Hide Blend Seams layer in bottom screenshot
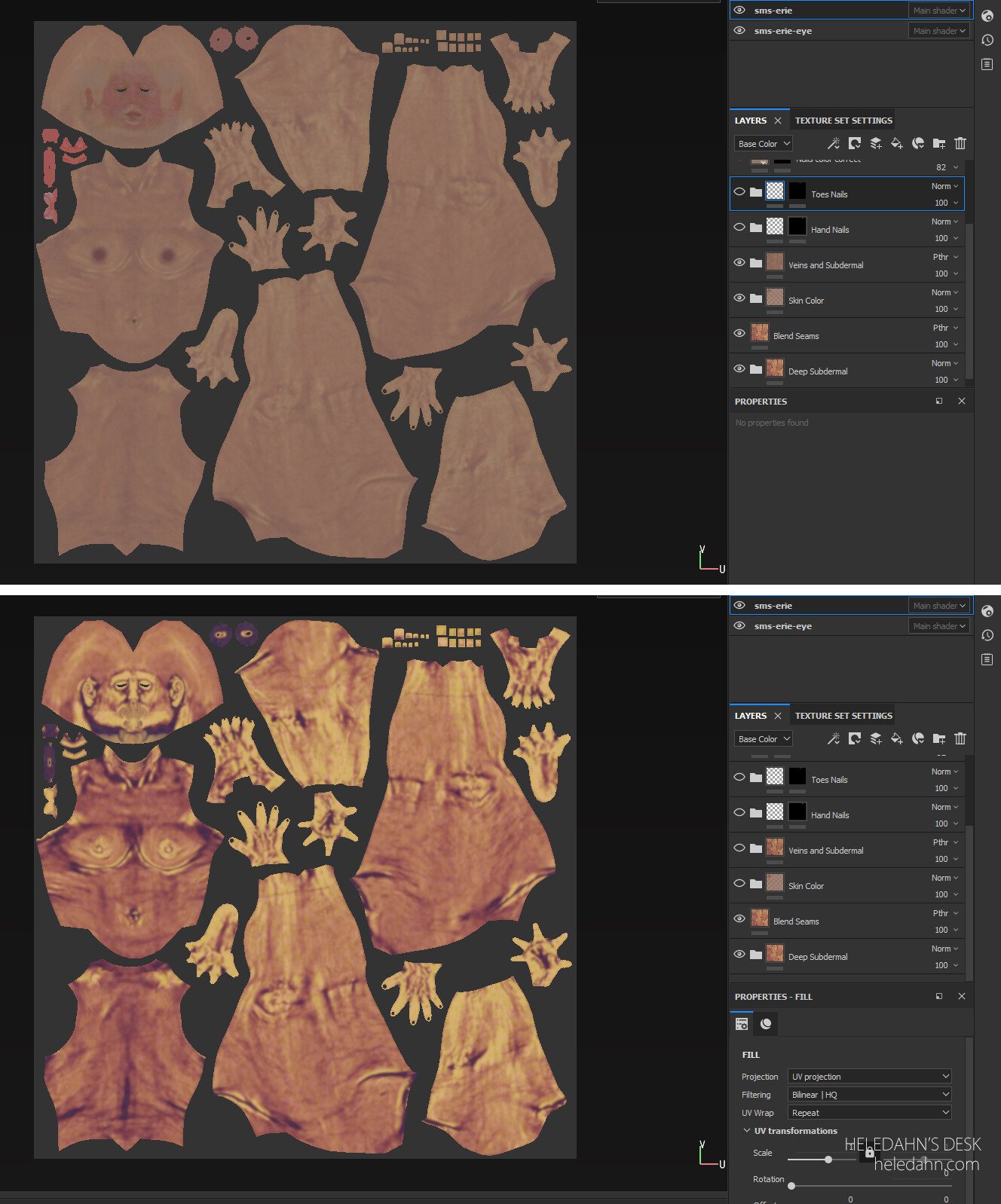The width and height of the screenshot is (1001, 1204). [739, 918]
